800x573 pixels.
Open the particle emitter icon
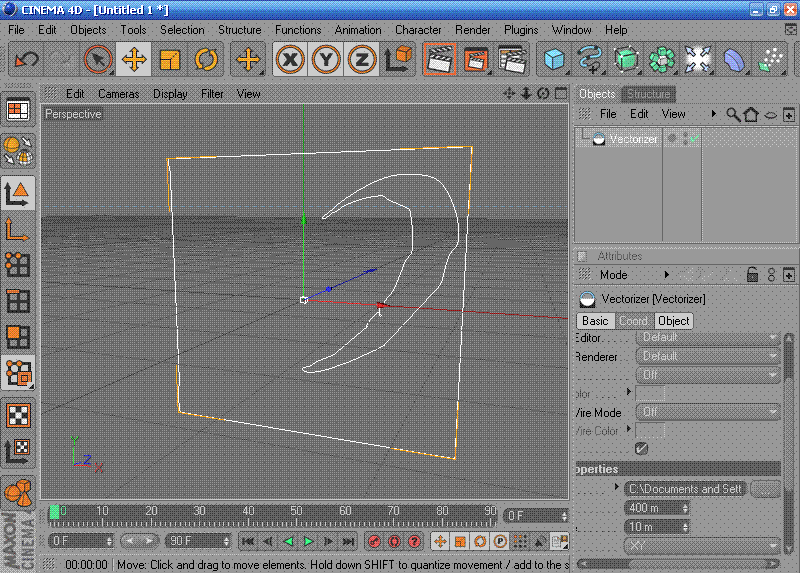[770, 60]
